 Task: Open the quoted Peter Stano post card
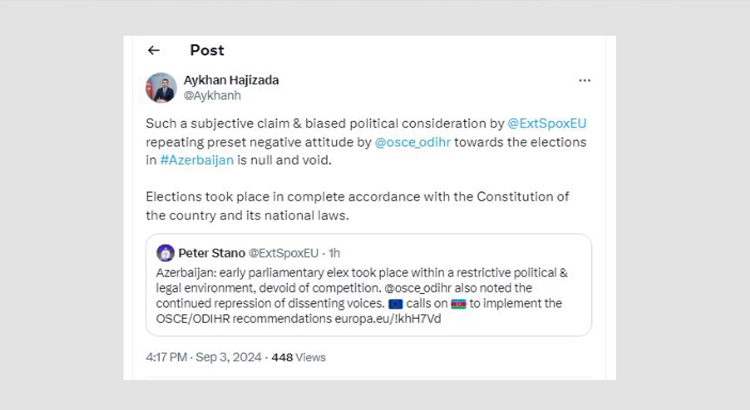[x=369, y=285]
